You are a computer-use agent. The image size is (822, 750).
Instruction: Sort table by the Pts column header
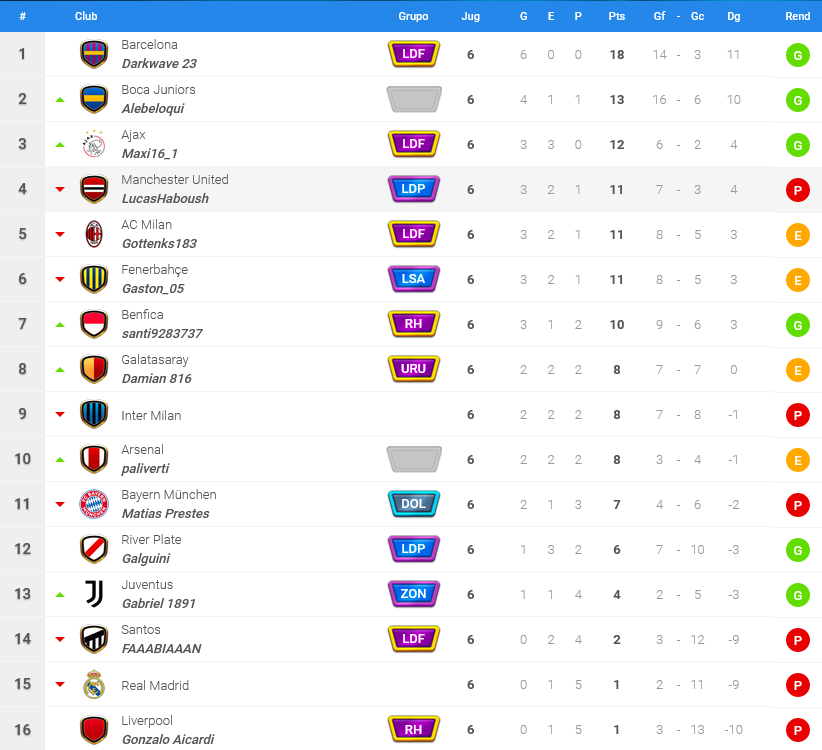coord(616,16)
